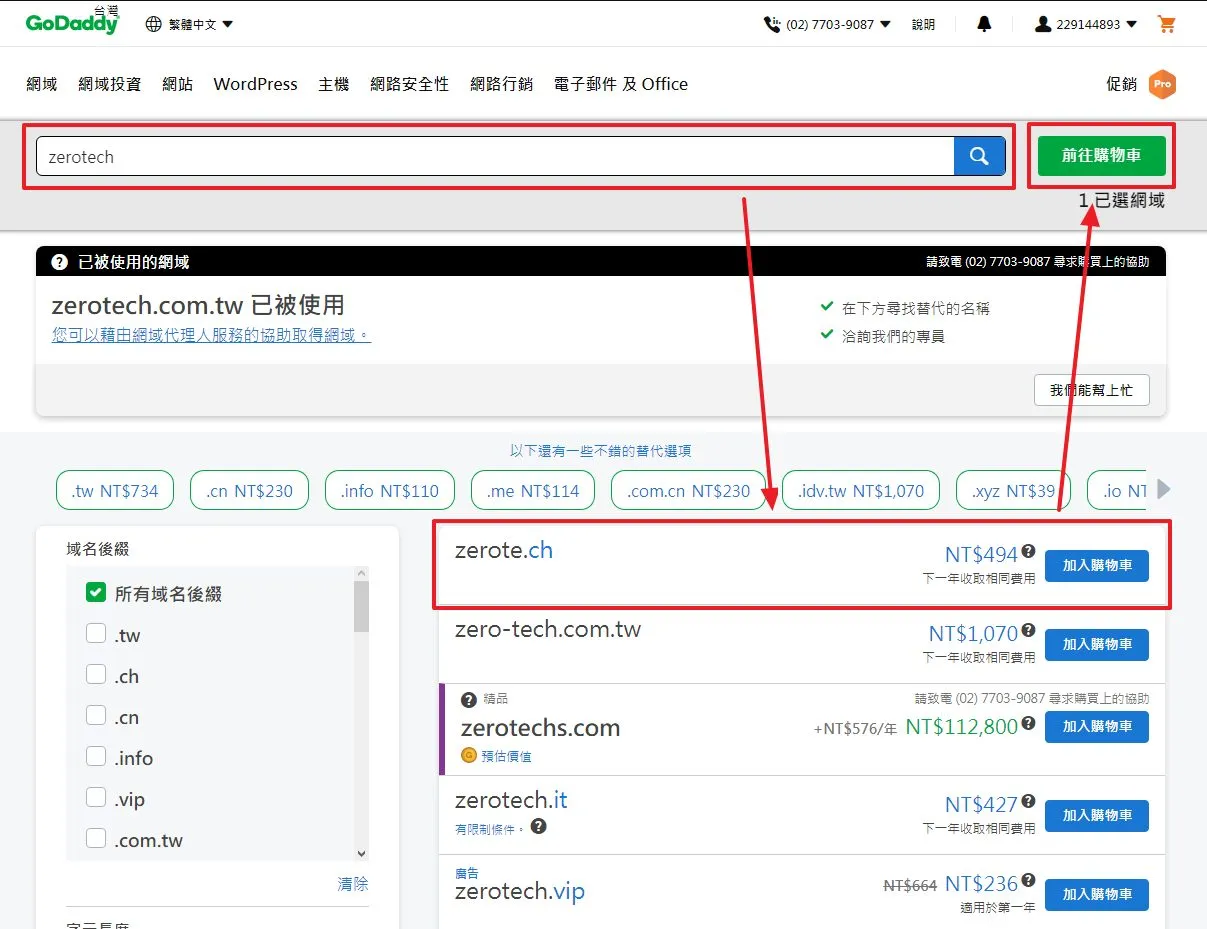Click the GoDaddy logo
The height and width of the screenshot is (929, 1207).
point(73,22)
